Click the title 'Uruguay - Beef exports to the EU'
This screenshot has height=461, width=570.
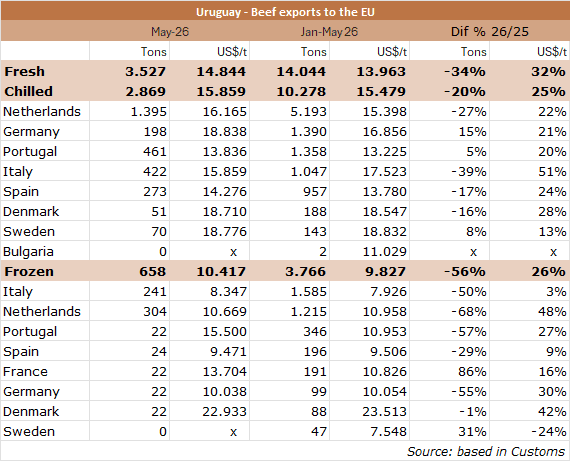[285, 12]
